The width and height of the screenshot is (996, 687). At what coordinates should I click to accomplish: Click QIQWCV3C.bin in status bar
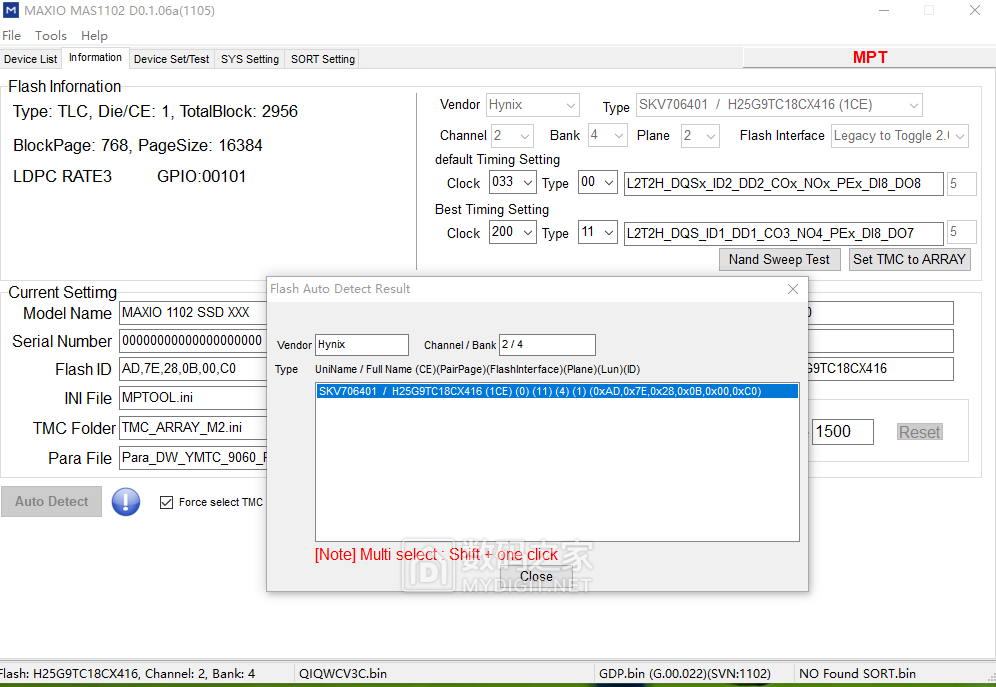[x=343, y=674]
